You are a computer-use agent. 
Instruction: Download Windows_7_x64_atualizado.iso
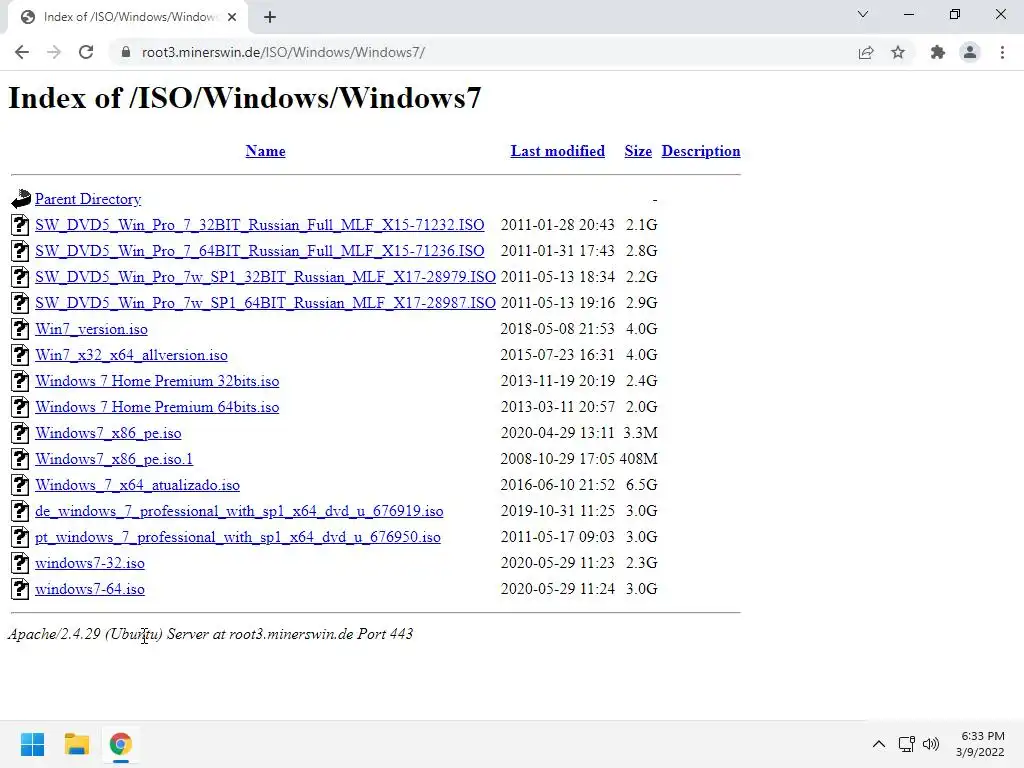pyautogui.click(x=137, y=485)
